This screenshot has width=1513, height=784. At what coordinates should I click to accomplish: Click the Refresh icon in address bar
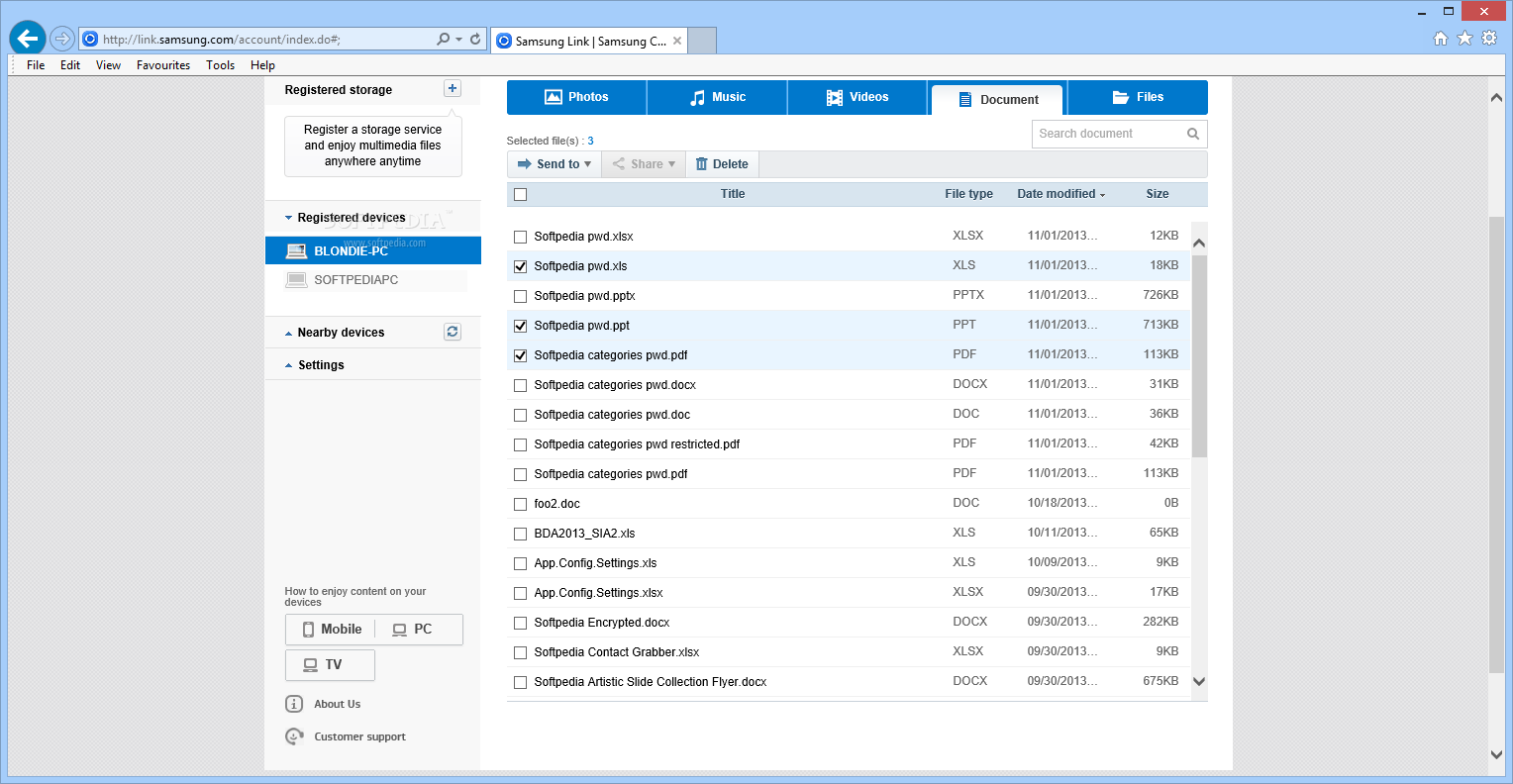[475, 39]
